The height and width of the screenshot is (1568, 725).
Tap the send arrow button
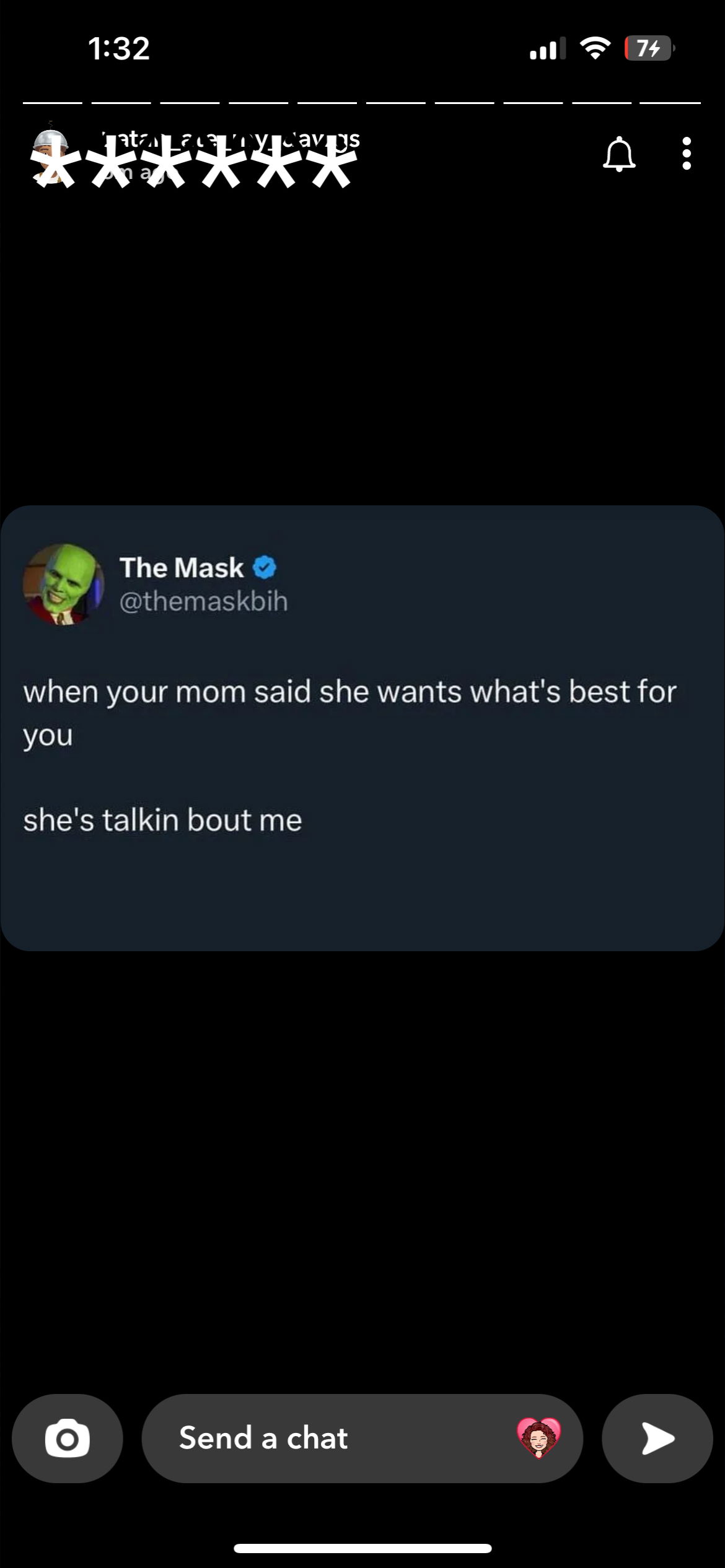pos(657,1438)
